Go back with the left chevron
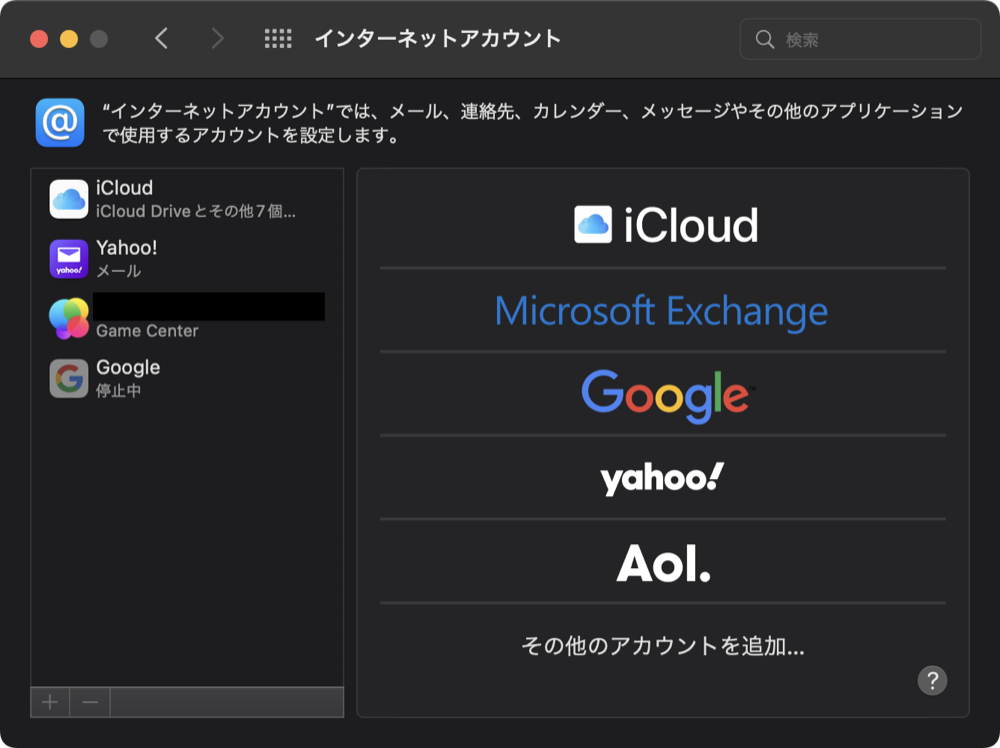The width and height of the screenshot is (1000, 748). (161, 39)
